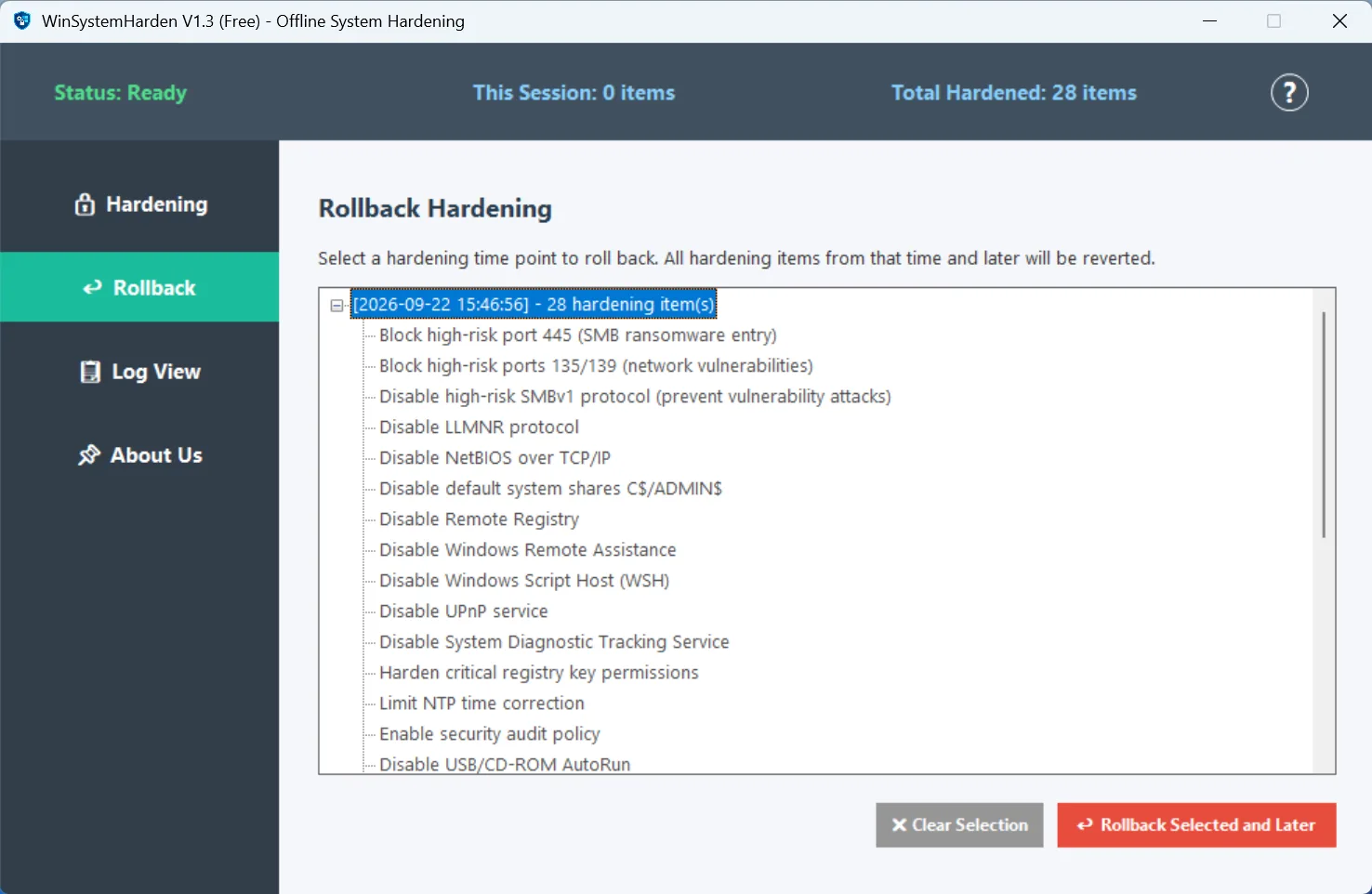Select 'Disable Windows Remote Assistance' item
This screenshot has width=1372, height=894.
(x=527, y=549)
